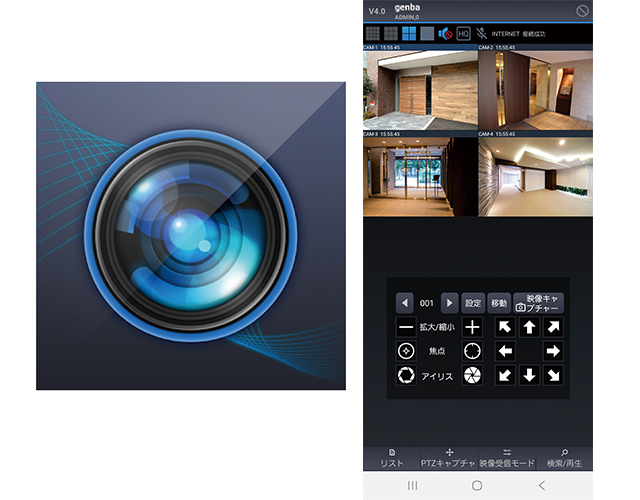Toggle the muted speaker audio icon
This screenshot has height=500, width=640.
tap(445, 33)
